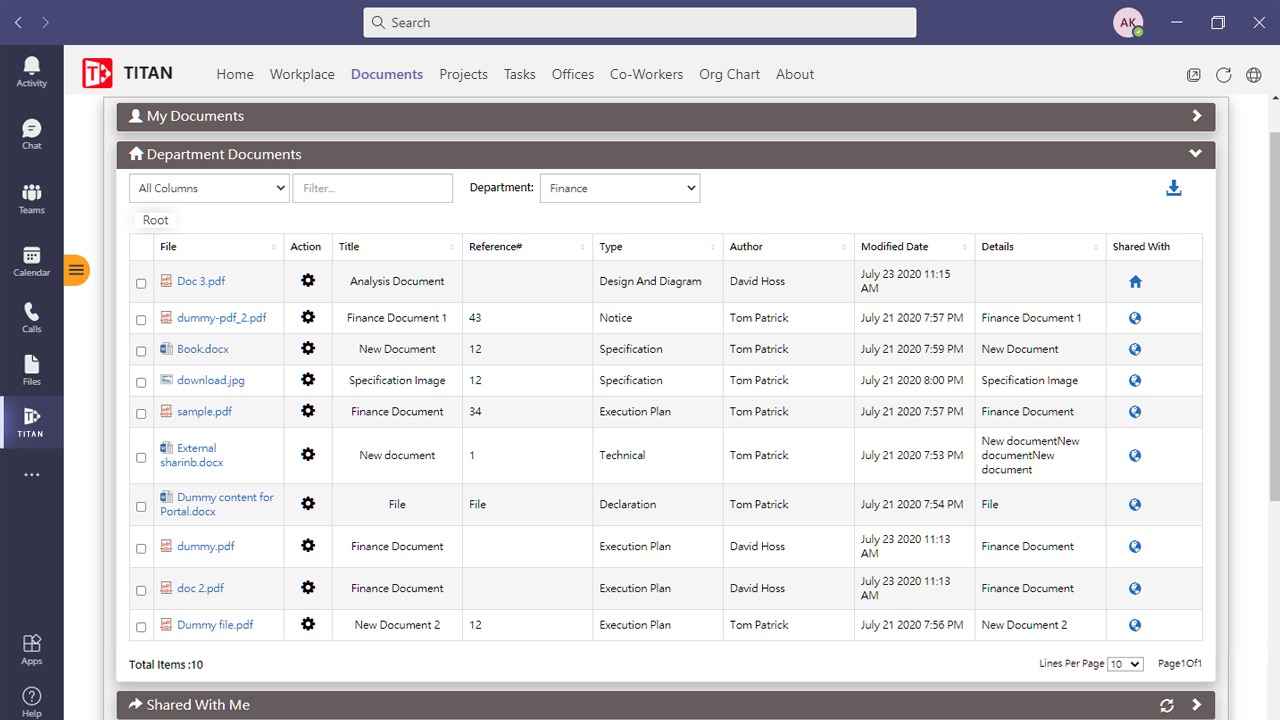Check the checkbox next to Book.docx
1280x720 pixels.
point(141,351)
